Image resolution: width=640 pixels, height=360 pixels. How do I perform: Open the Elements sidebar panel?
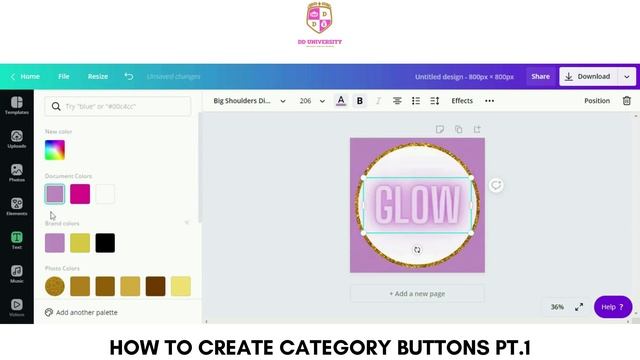click(x=17, y=207)
